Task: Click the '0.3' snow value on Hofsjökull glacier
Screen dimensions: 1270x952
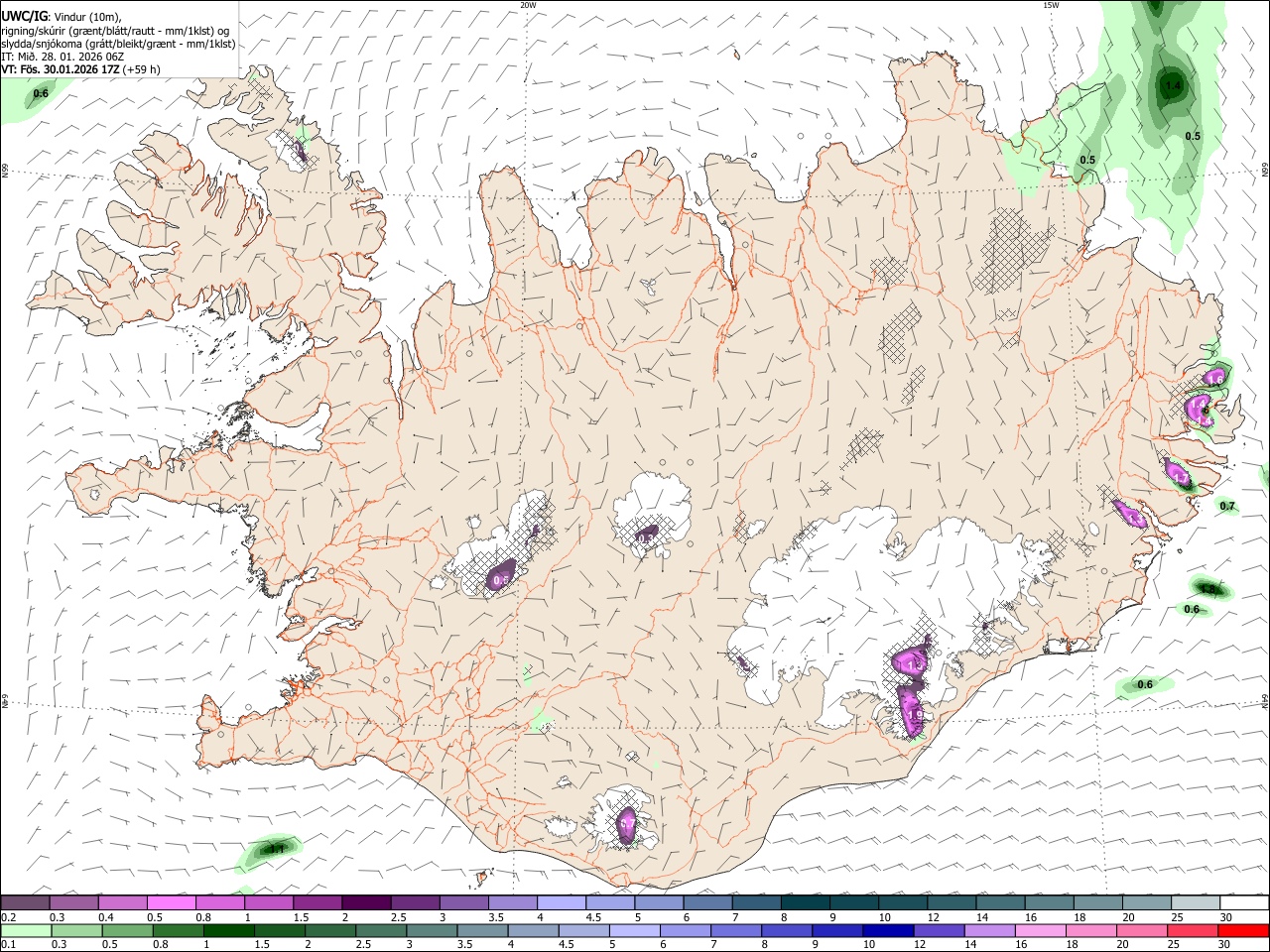Action: pyautogui.click(x=646, y=538)
